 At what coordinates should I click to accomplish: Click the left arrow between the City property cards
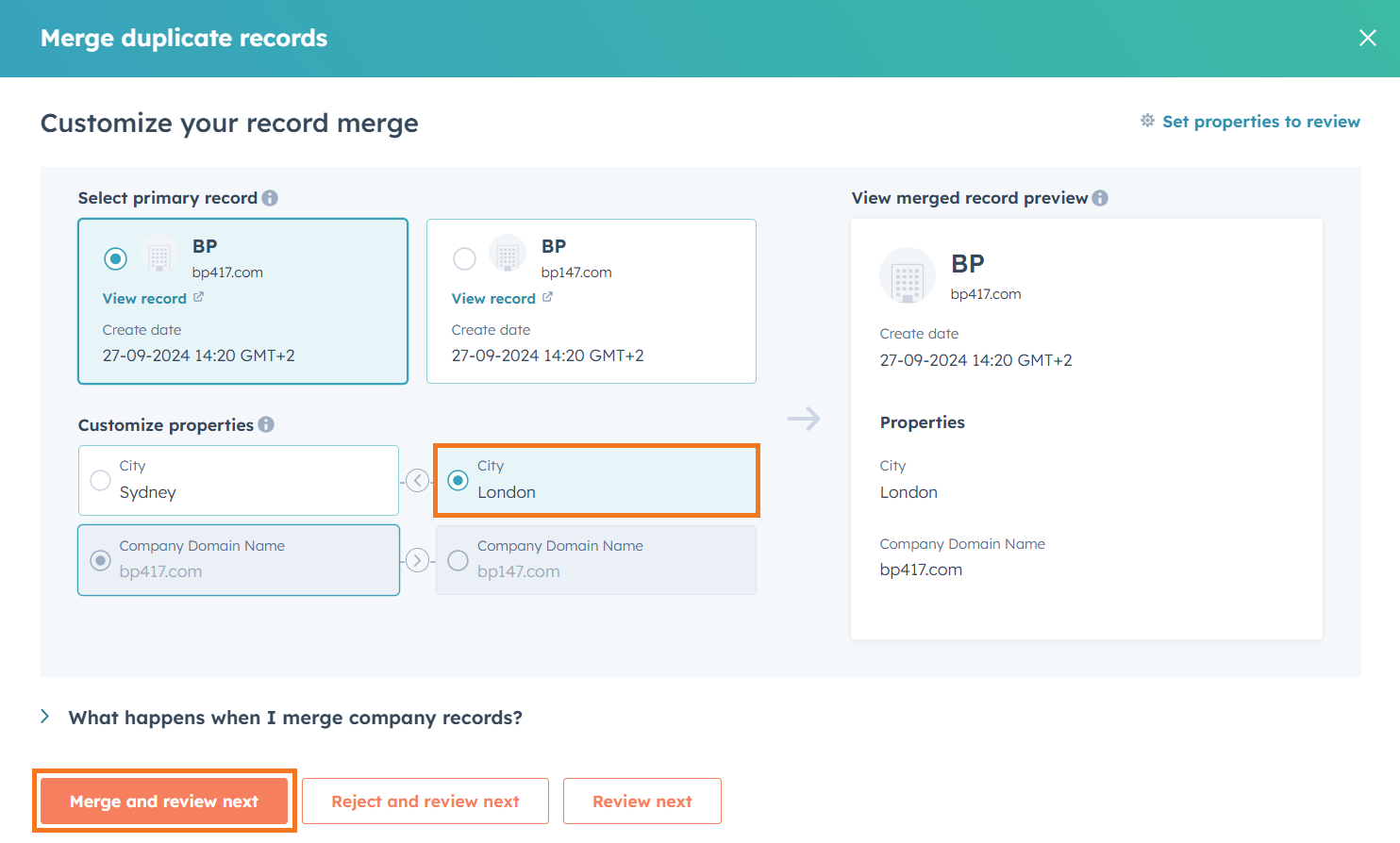[x=418, y=480]
